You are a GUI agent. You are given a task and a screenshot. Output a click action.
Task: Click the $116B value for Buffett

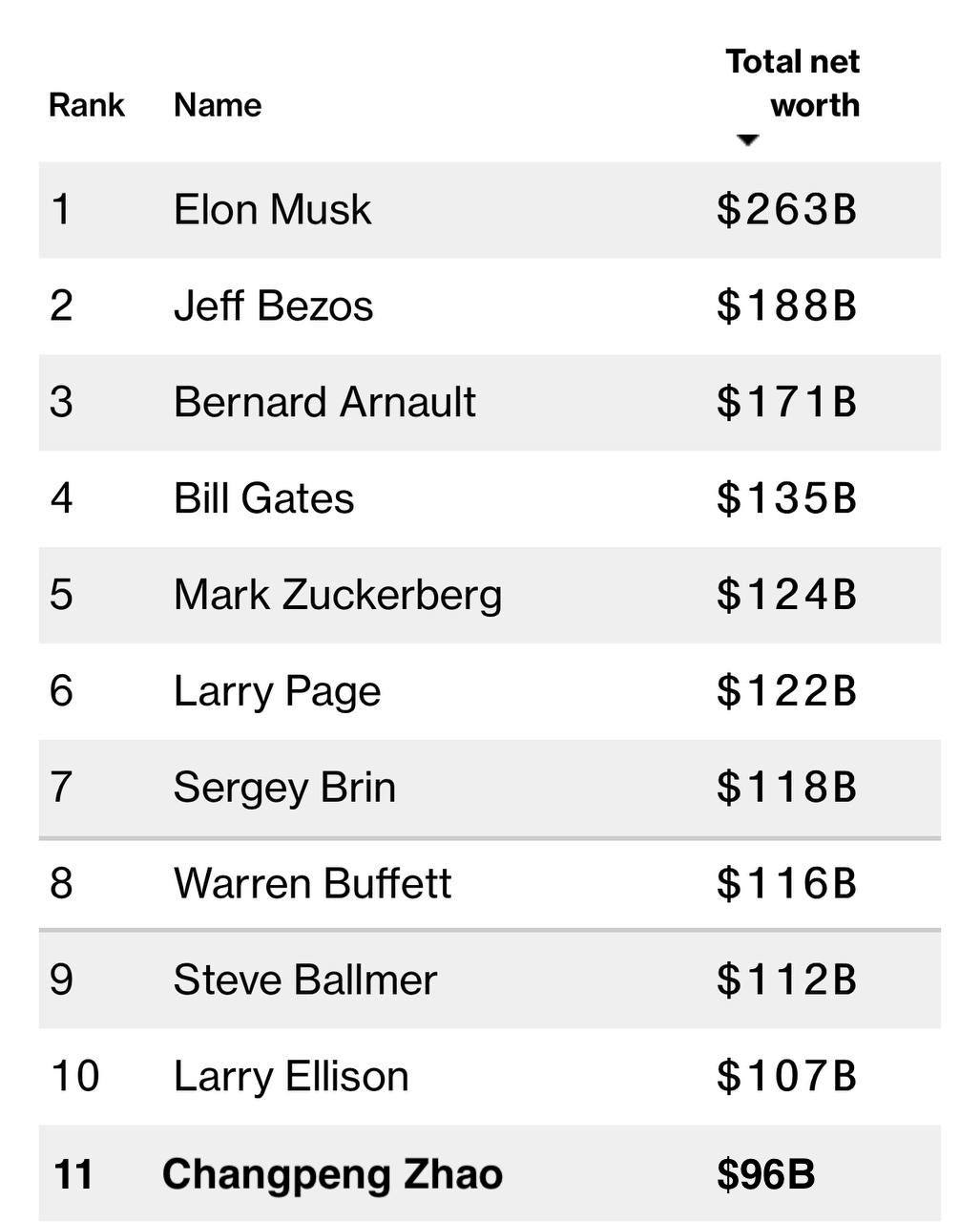click(787, 883)
